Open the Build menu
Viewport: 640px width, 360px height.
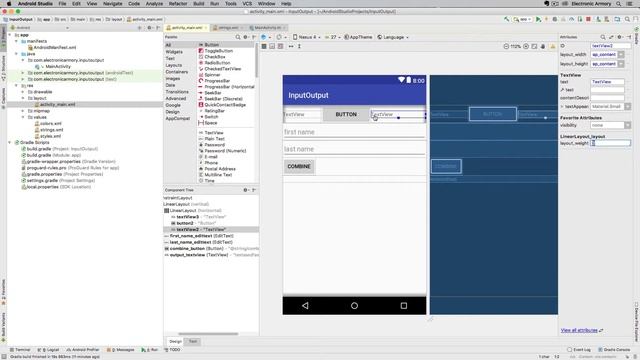pos(199,4)
